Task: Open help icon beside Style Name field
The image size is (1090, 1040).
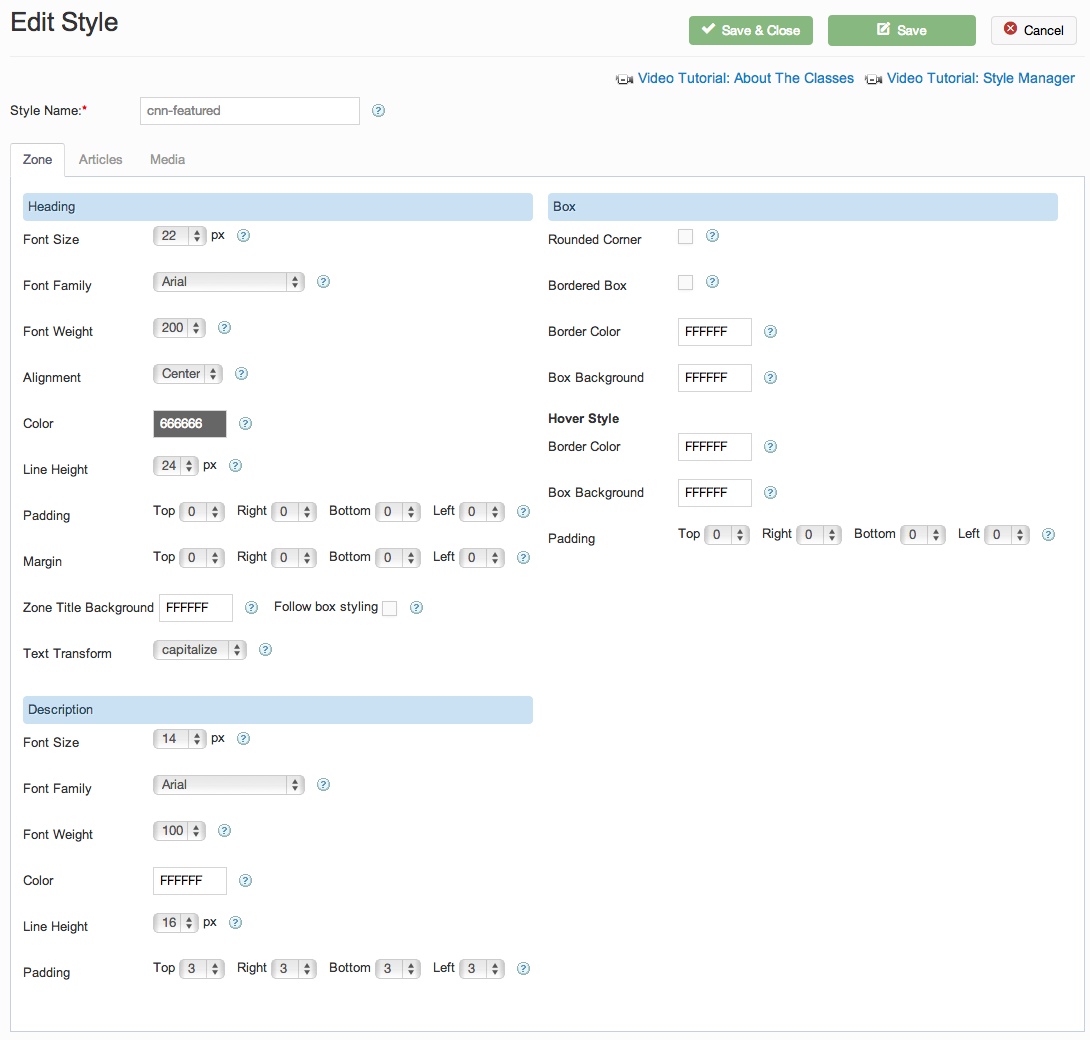Action: point(378,111)
